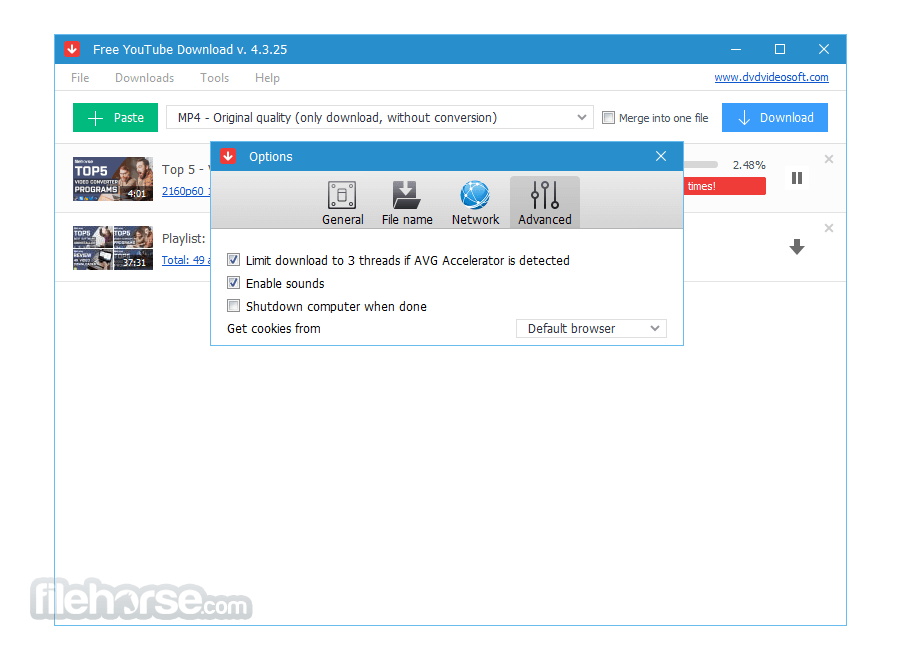This screenshot has width=901, height=650.
Task: Click the Playlist: title text
Action: click(183, 239)
